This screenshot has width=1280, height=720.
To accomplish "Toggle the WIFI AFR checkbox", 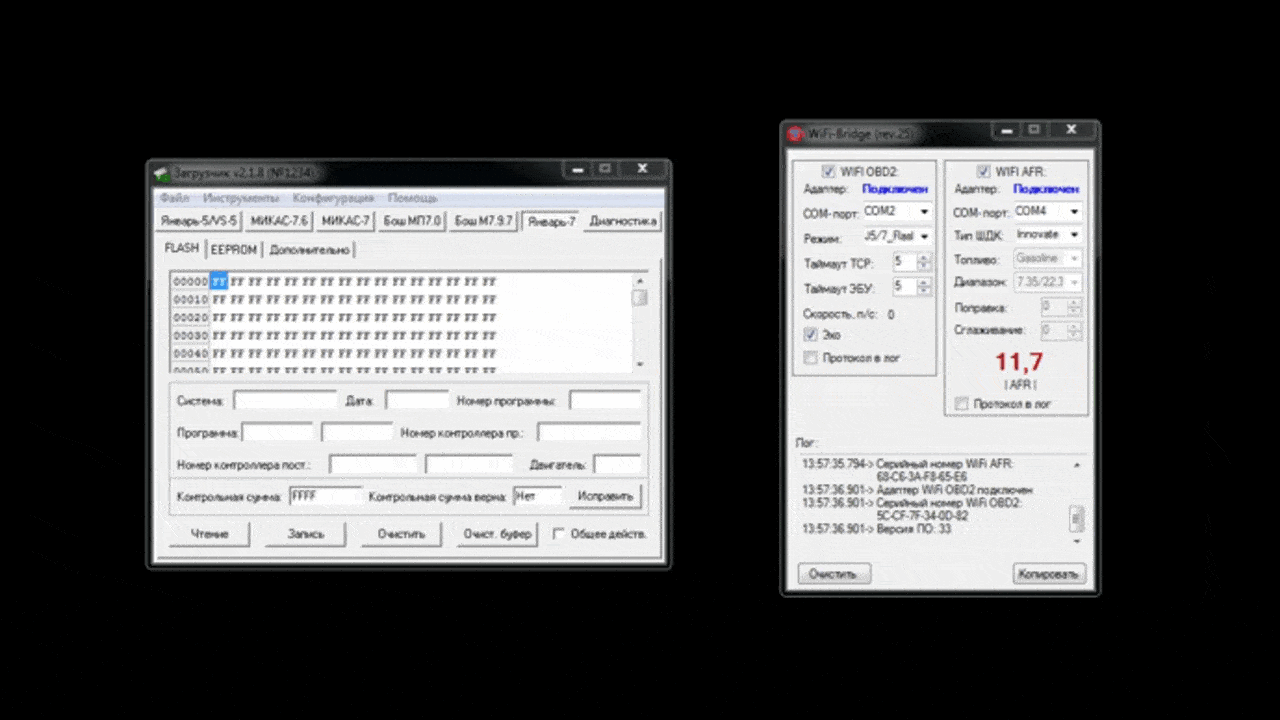I will 983,171.
